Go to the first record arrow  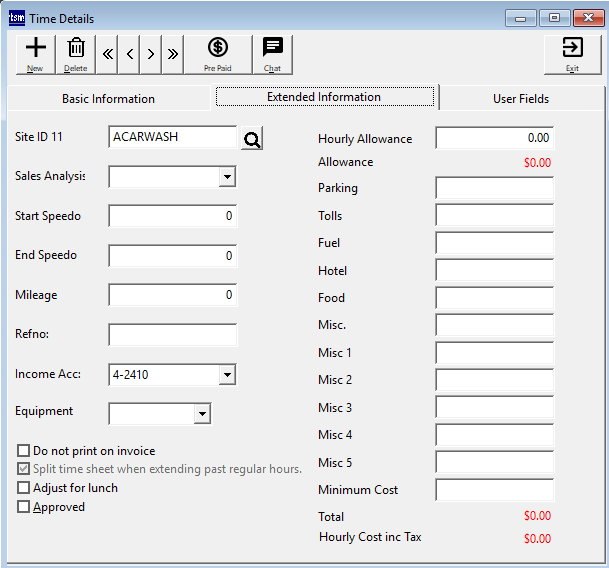click(x=108, y=54)
